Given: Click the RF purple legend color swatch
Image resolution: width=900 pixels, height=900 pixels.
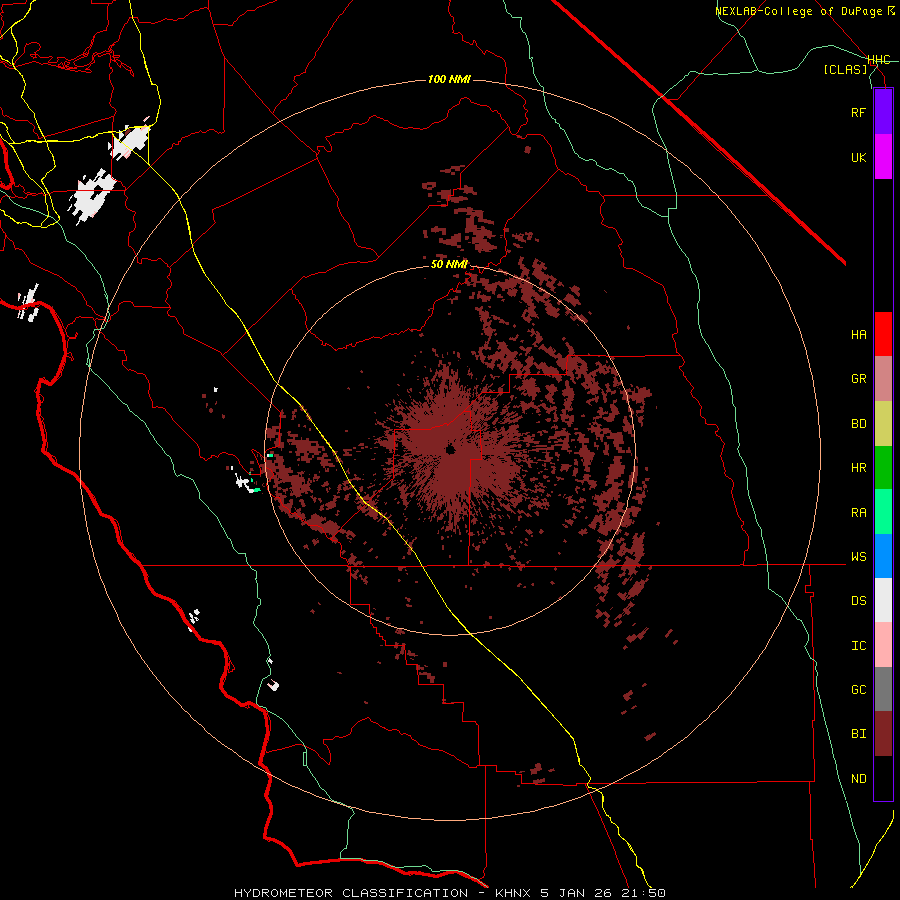Looking at the screenshot, I should tap(883, 112).
